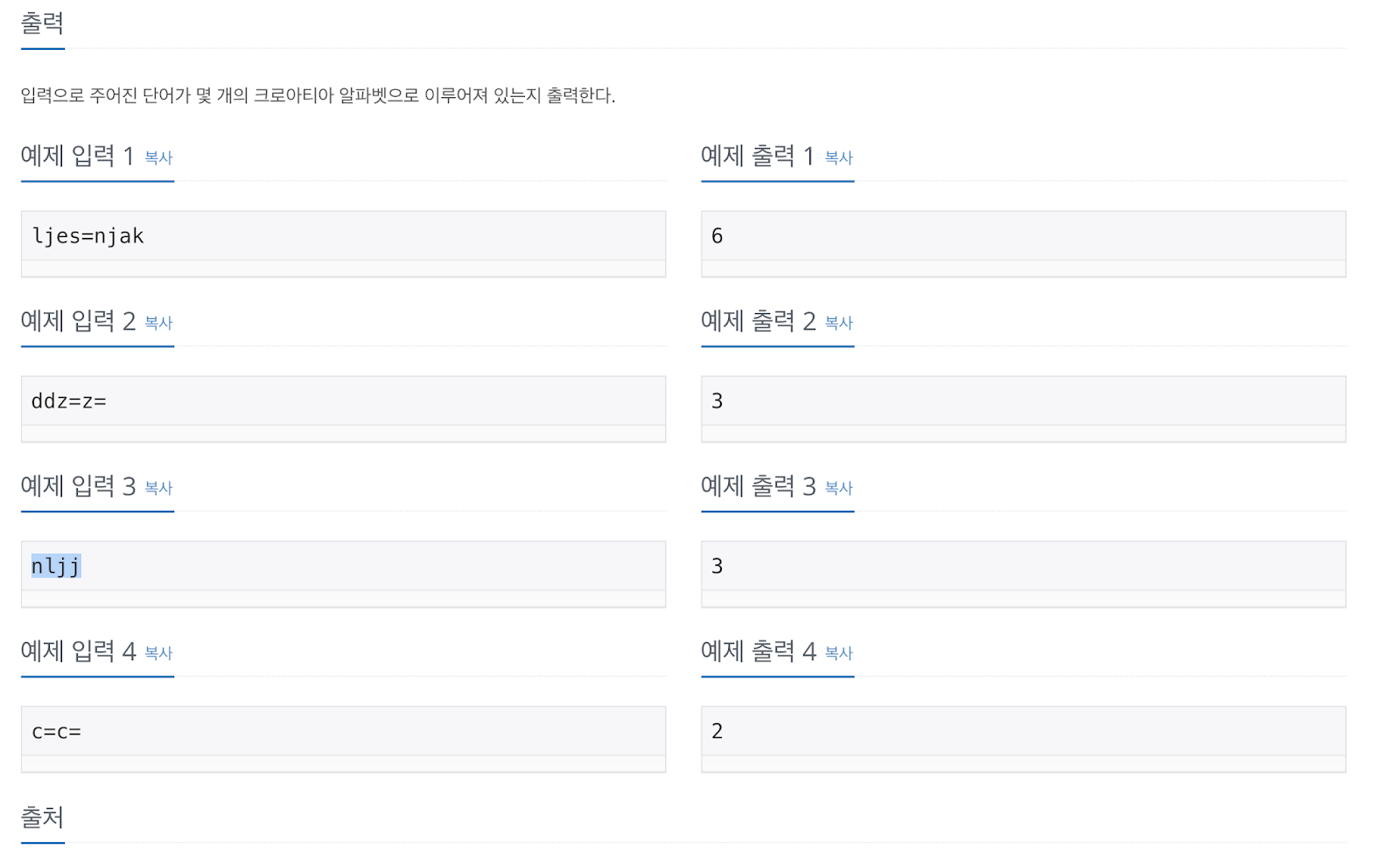Image resolution: width=1400 pixels, height=864 pixels.
Task: Click the 예제 입력 1 heading text
Action: (x=77, y=157)
